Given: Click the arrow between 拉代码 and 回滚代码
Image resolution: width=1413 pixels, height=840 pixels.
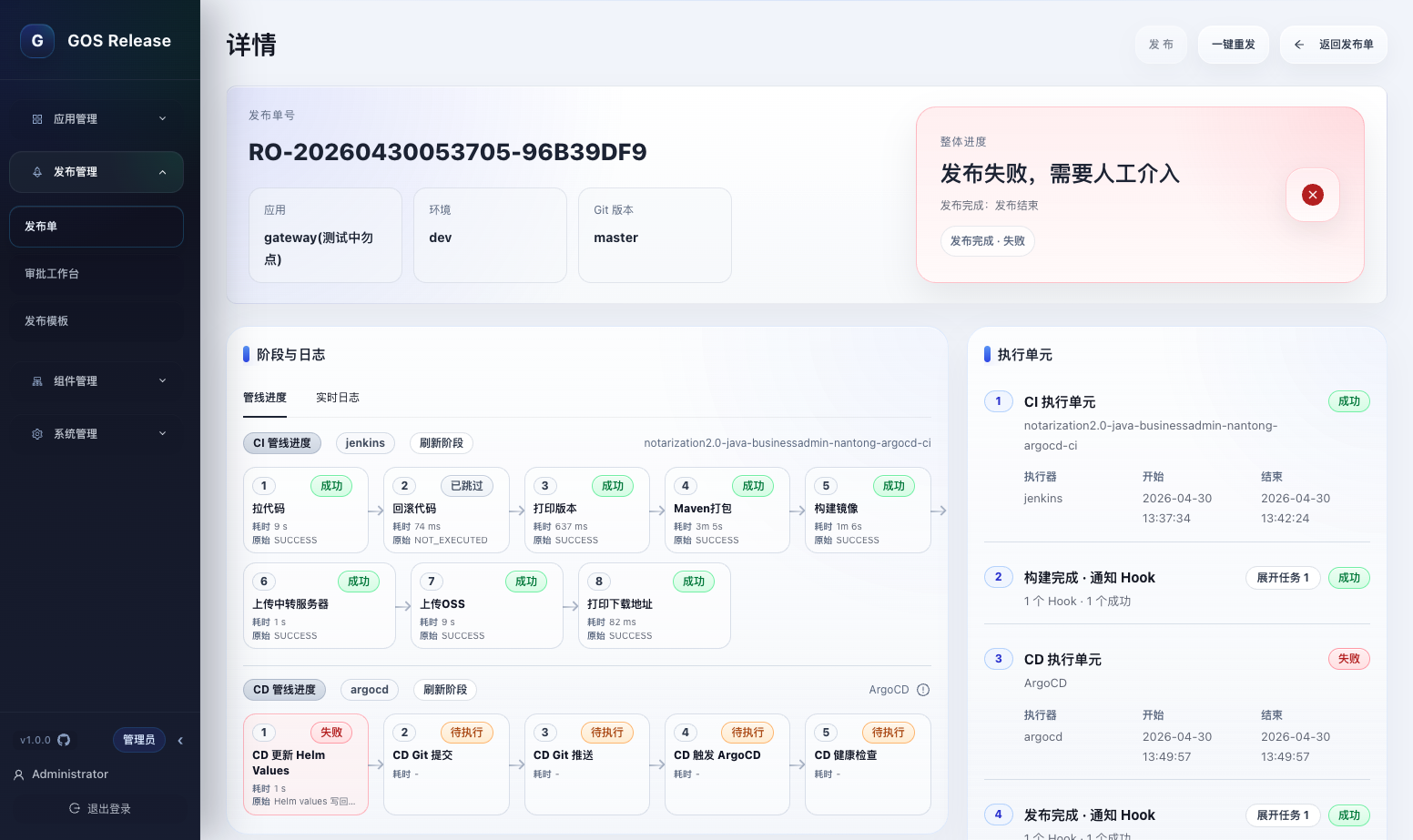Looking at the screenshot, I should click(376, 511).
